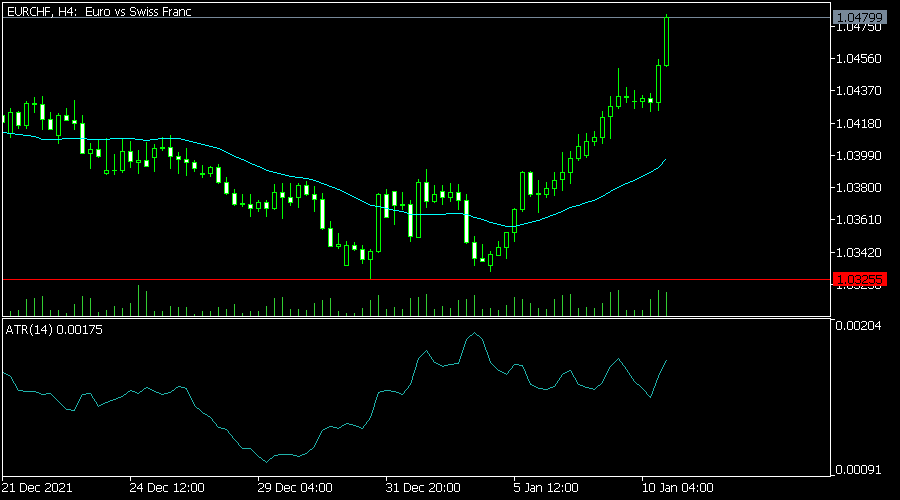The width and height of the screenshot is (900, 500).
Task: Click the ATR(14) 0.00175 indicator label
Action: point(54,330)
